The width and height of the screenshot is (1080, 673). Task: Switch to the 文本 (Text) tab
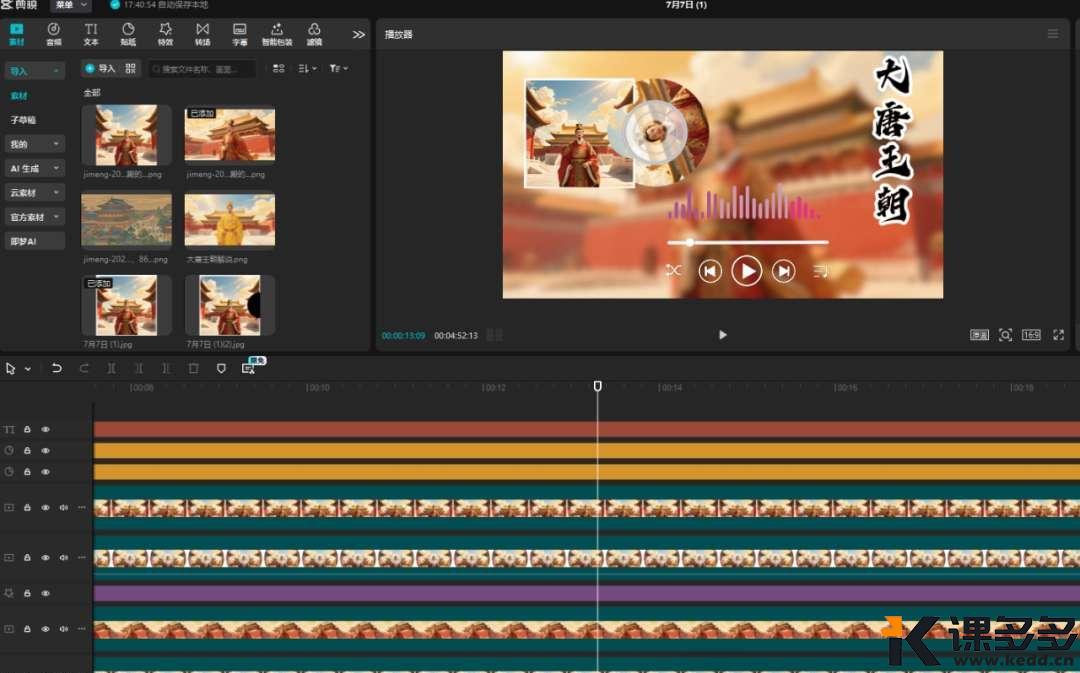[91, 34]
